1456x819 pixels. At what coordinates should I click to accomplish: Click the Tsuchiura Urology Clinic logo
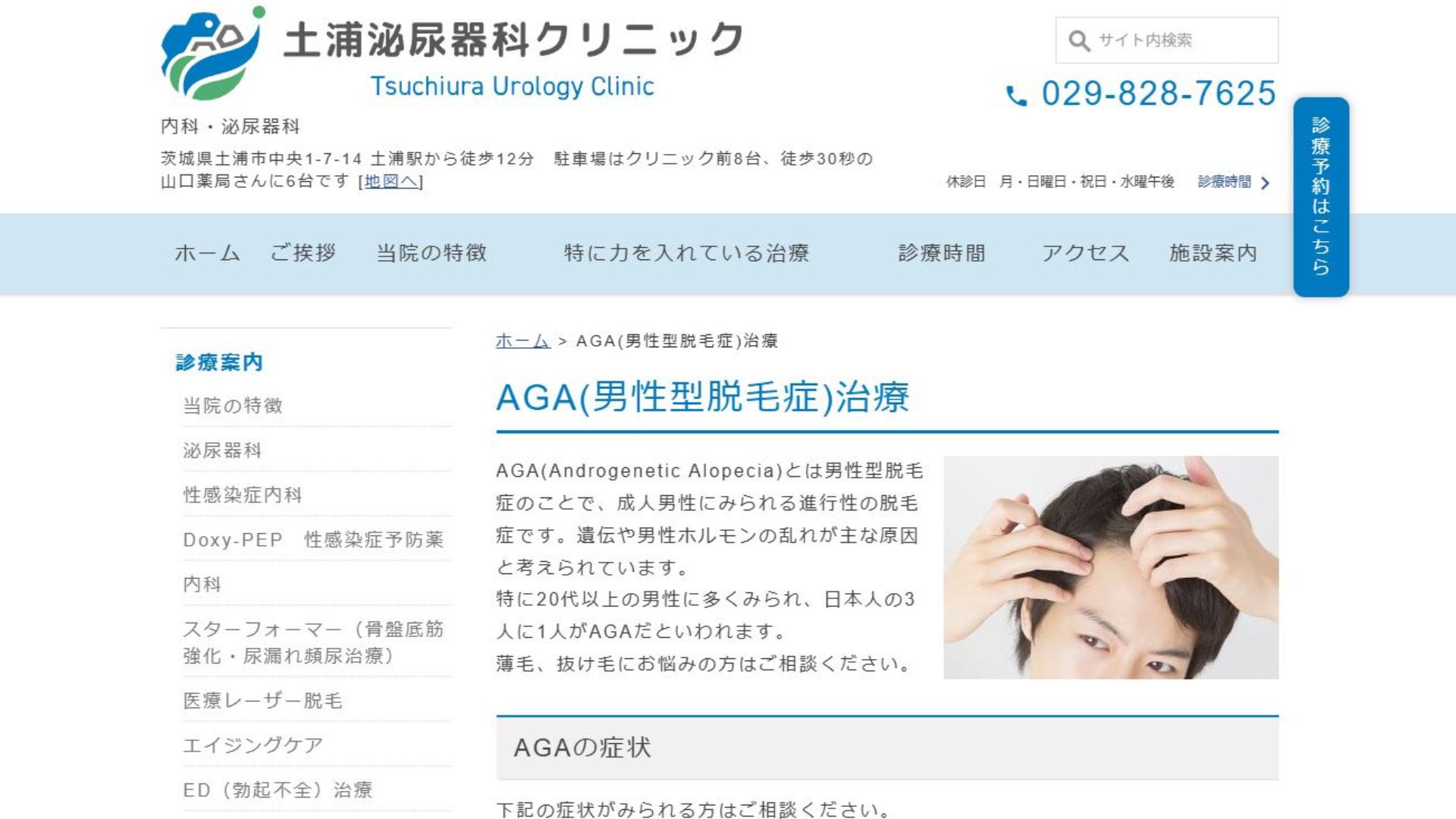pos(453,54)
